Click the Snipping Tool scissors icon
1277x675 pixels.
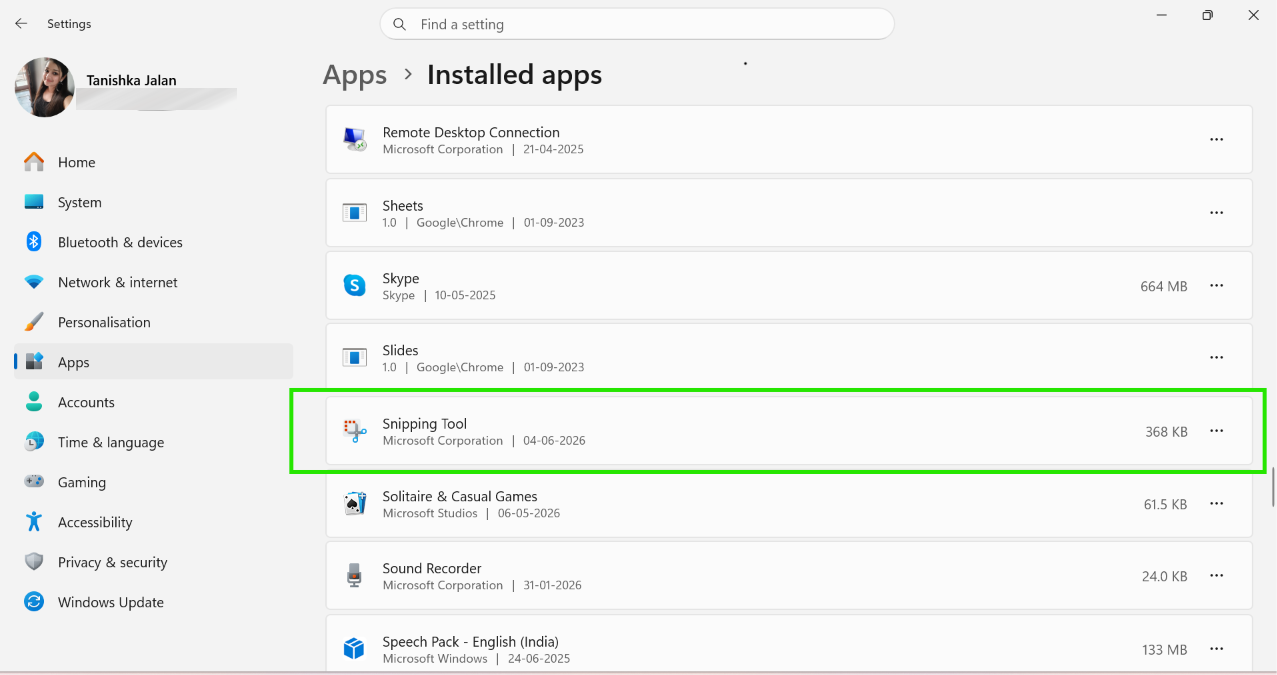tap(354, 431)
